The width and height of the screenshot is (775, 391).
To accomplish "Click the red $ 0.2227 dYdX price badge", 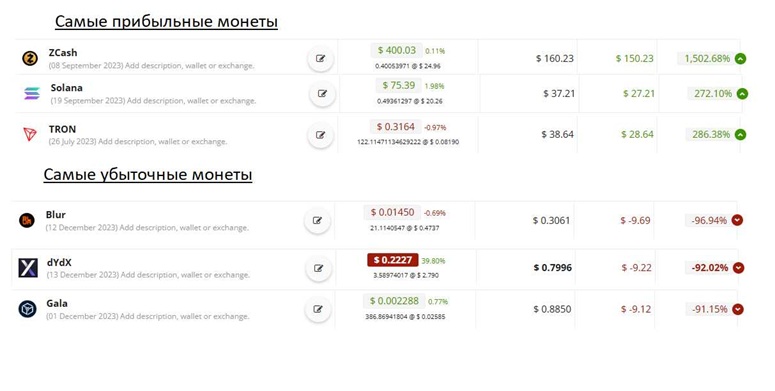I will (393, 260).
